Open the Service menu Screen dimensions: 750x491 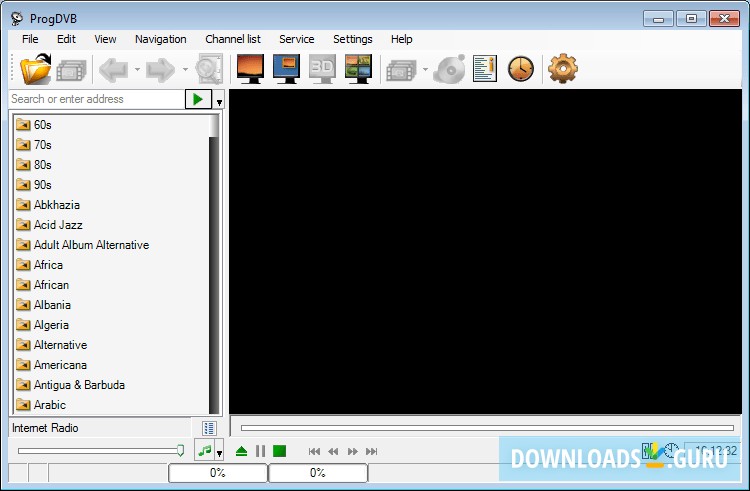click(297, 39)
